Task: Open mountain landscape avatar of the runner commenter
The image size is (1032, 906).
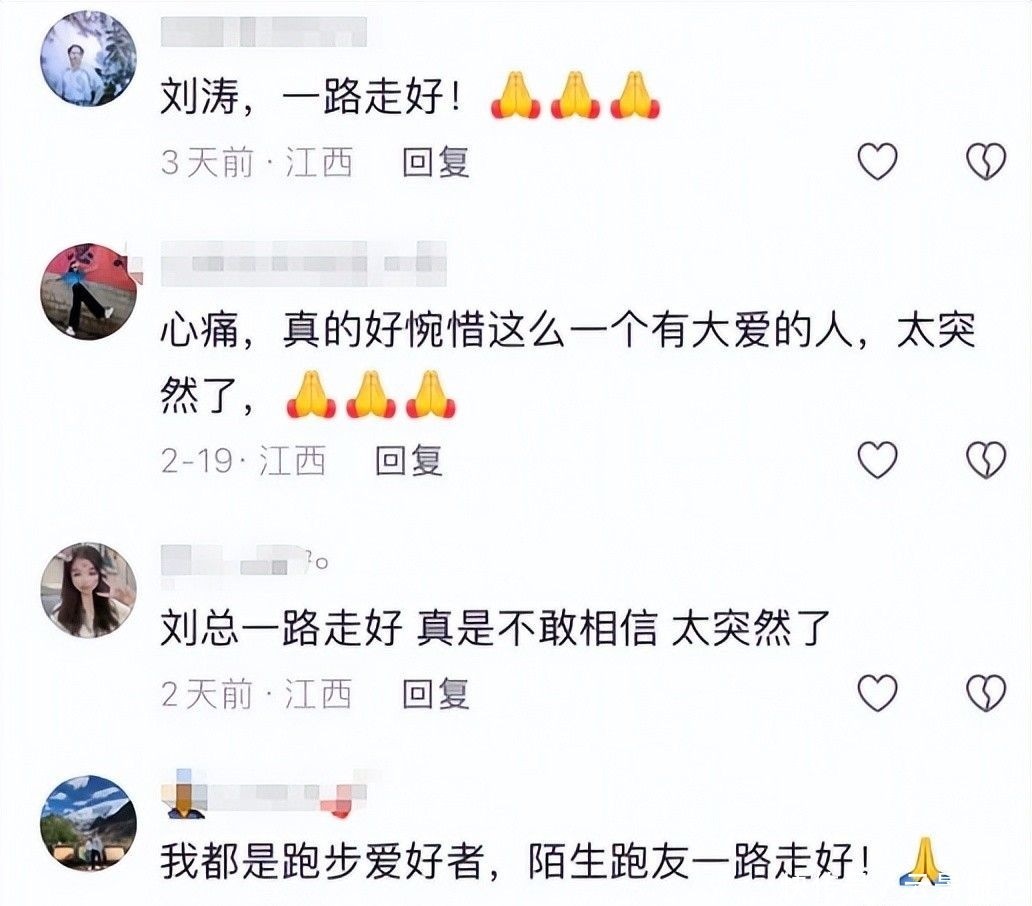Action: [x=88, y=822]
